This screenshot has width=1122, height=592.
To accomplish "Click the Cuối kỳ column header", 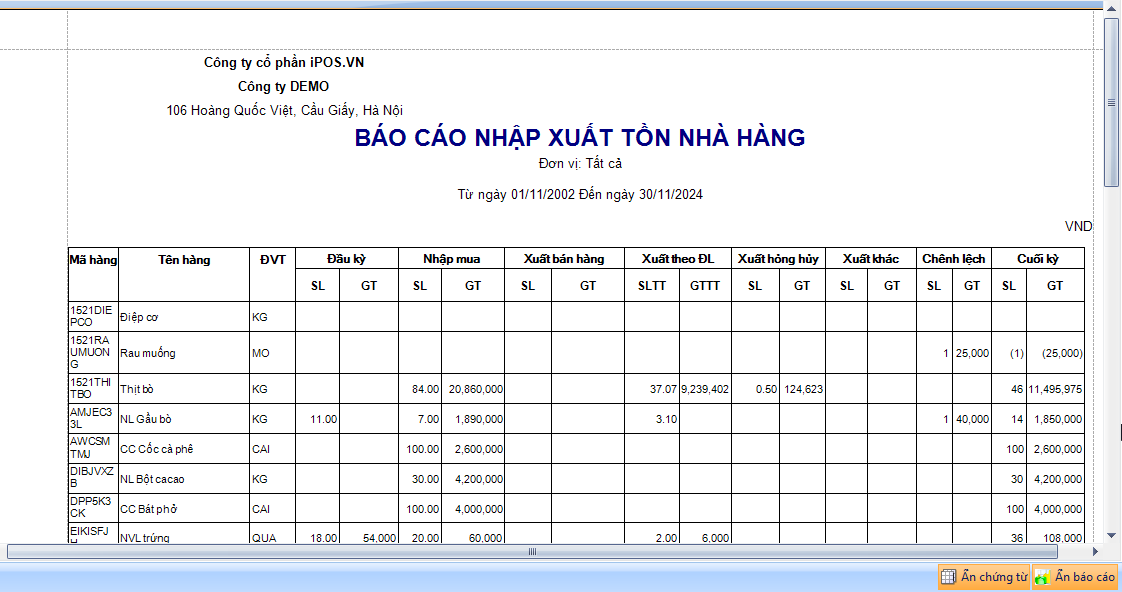I will click(1037, 259).
